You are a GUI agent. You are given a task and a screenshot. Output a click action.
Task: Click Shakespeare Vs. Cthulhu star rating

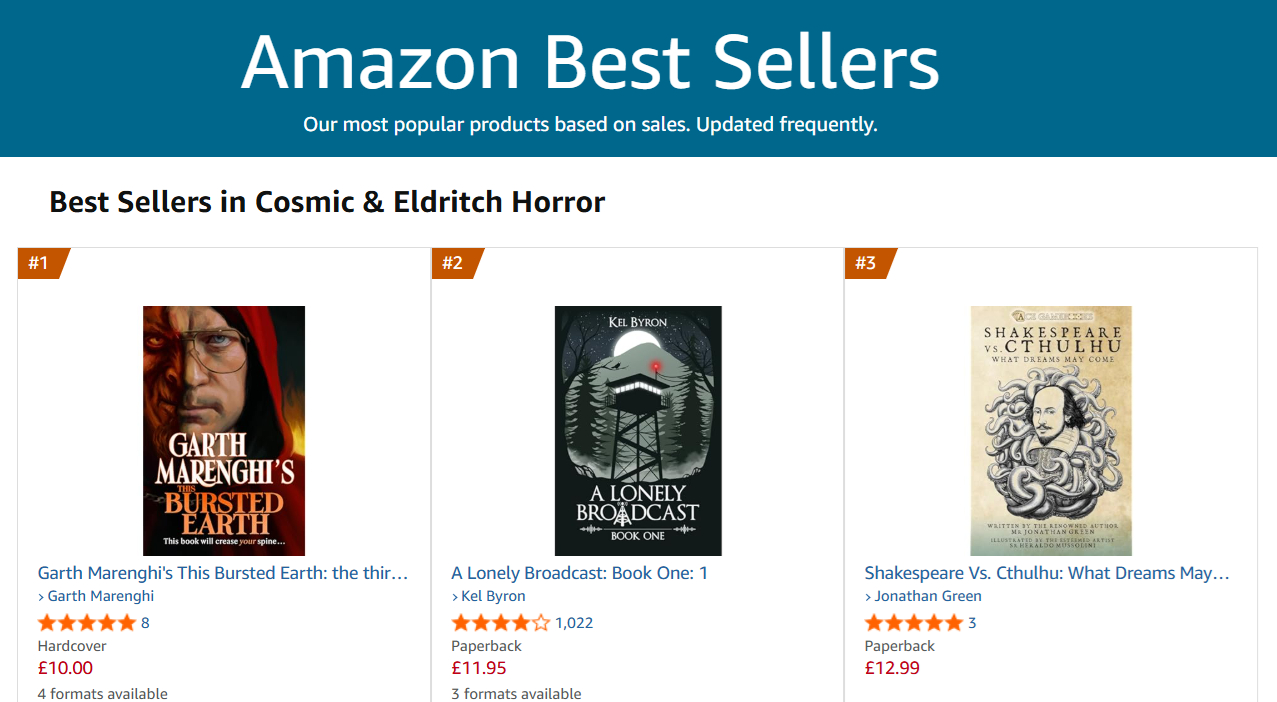point(913,623)
